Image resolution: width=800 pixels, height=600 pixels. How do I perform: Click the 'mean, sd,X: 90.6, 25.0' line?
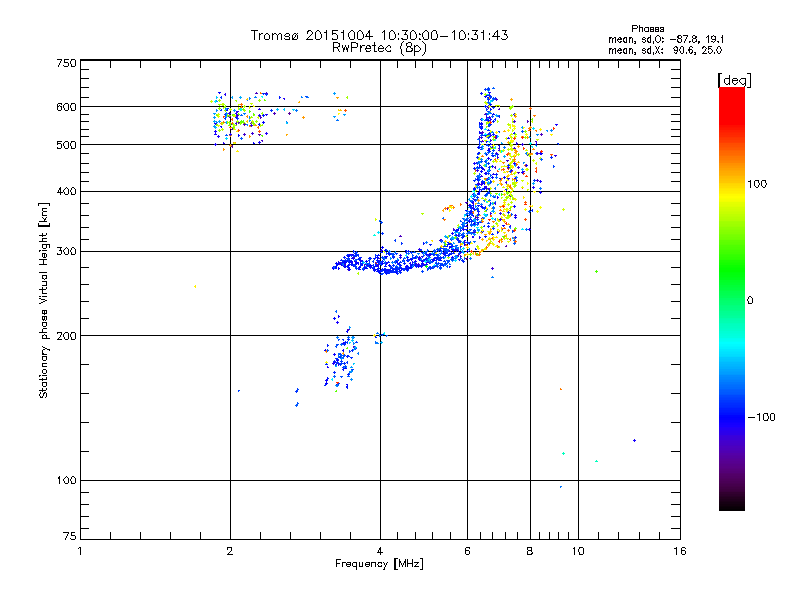click(665, 50)
